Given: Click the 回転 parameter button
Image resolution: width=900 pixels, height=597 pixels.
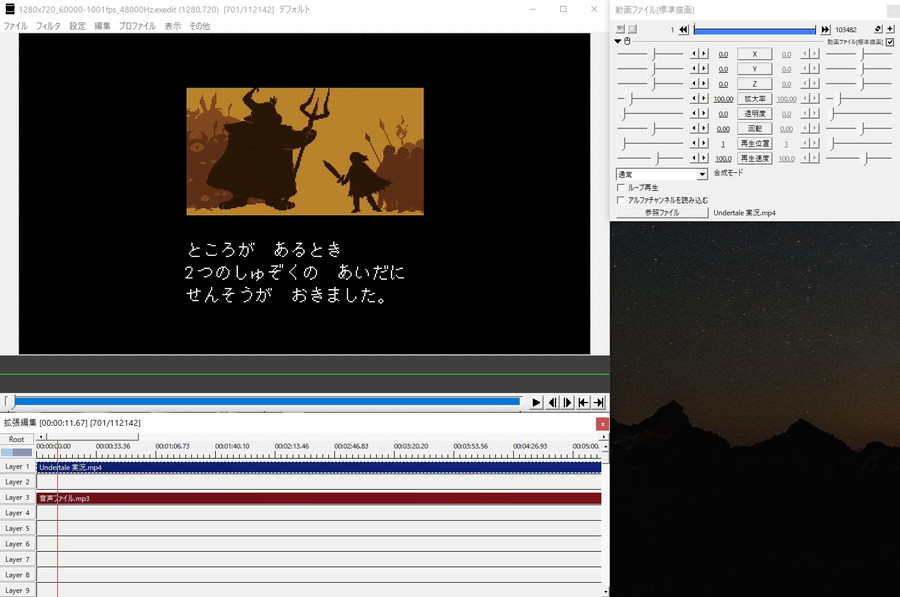Looking at the screenshot, I should click(x=755, y=129).
